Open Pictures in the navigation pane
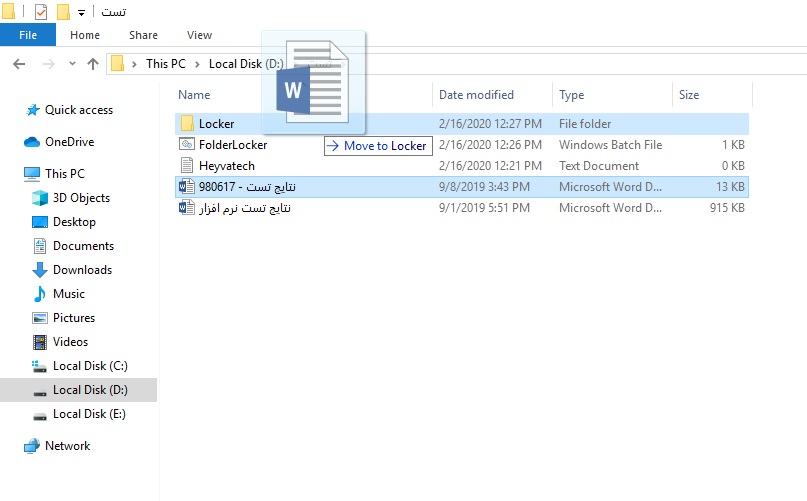 click(x=74, y=318)
